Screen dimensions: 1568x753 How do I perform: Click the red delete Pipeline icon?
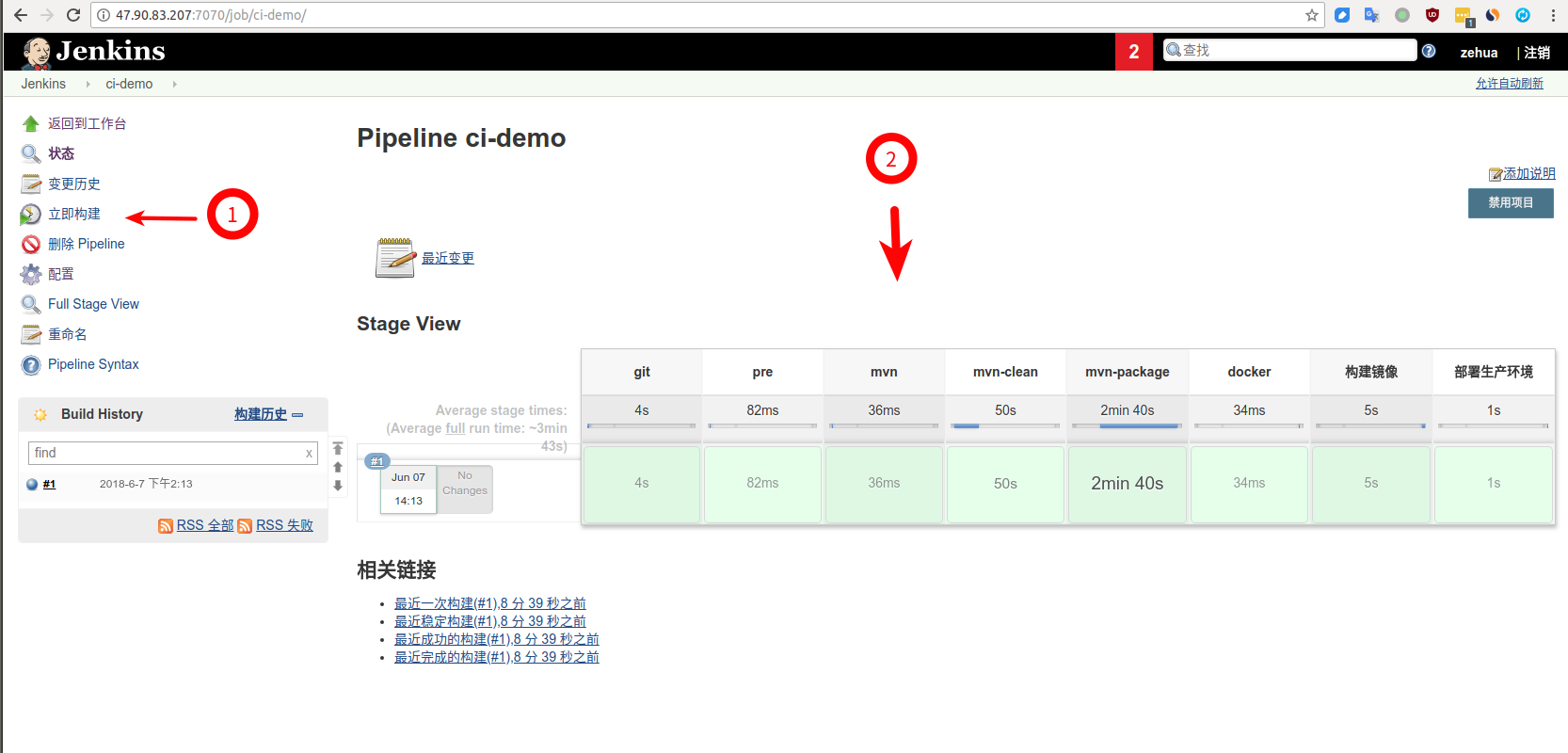(31, 245)
